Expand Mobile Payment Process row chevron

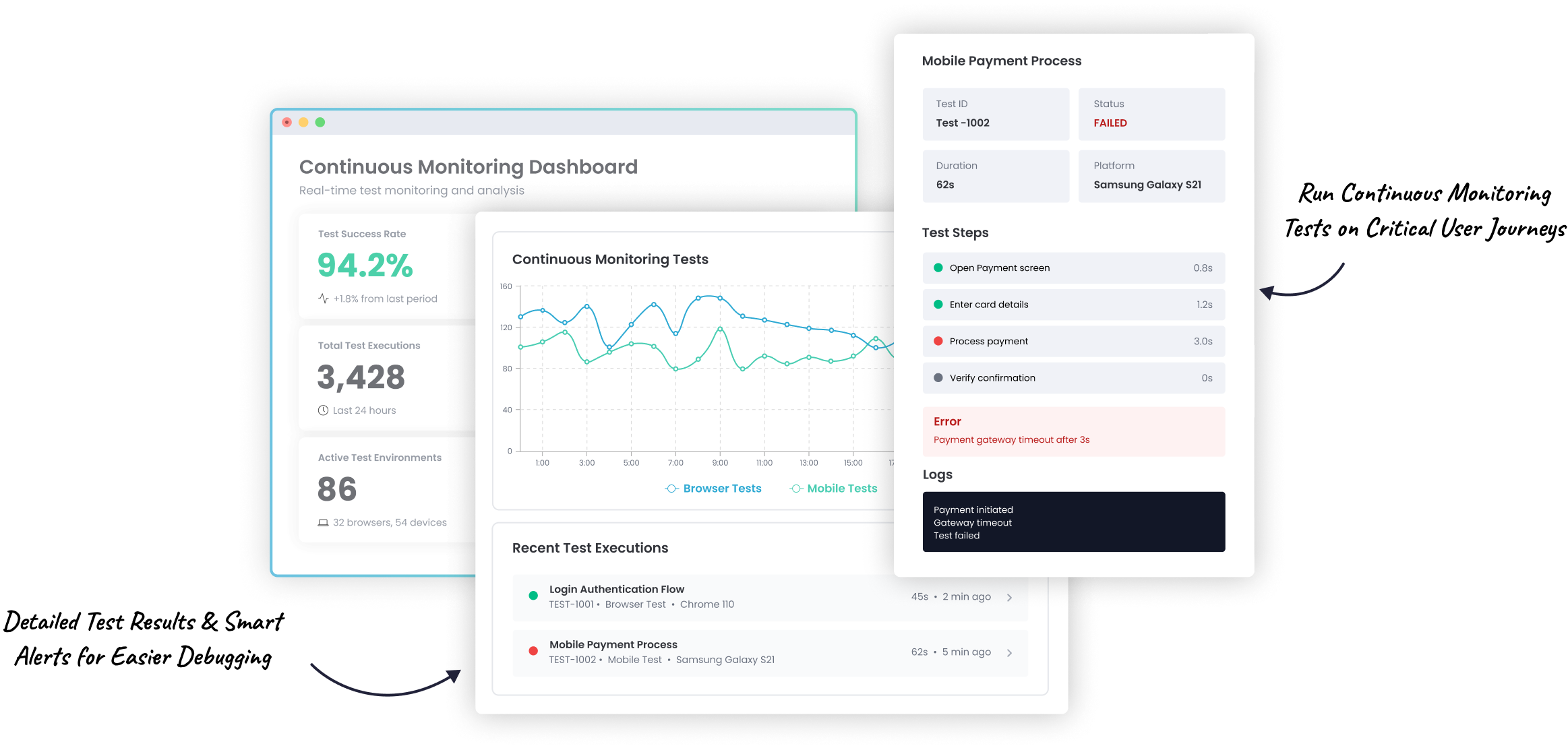(x=1009, y=653)
